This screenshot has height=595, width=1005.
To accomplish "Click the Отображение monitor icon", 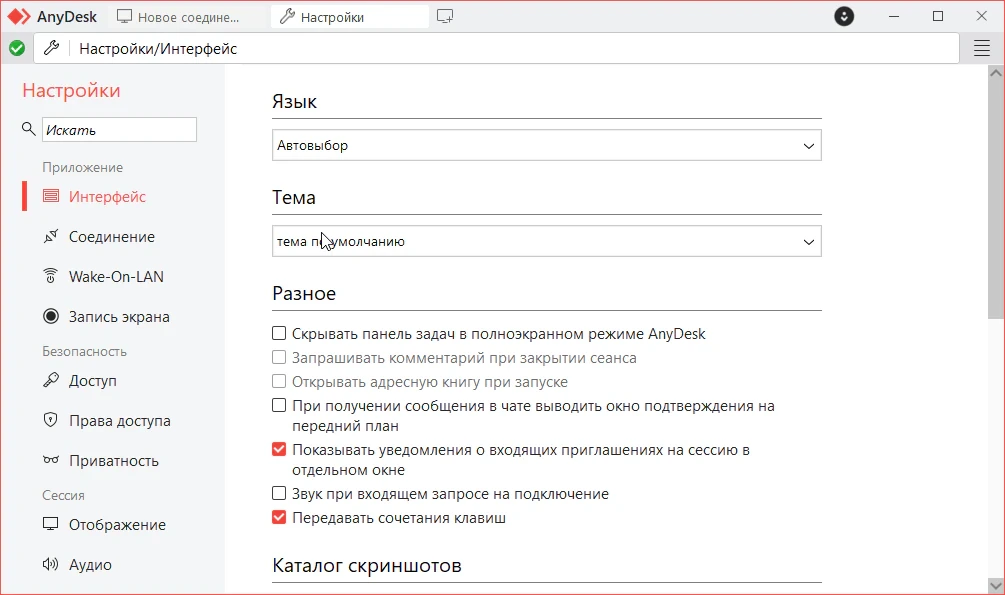I will 51,524.
